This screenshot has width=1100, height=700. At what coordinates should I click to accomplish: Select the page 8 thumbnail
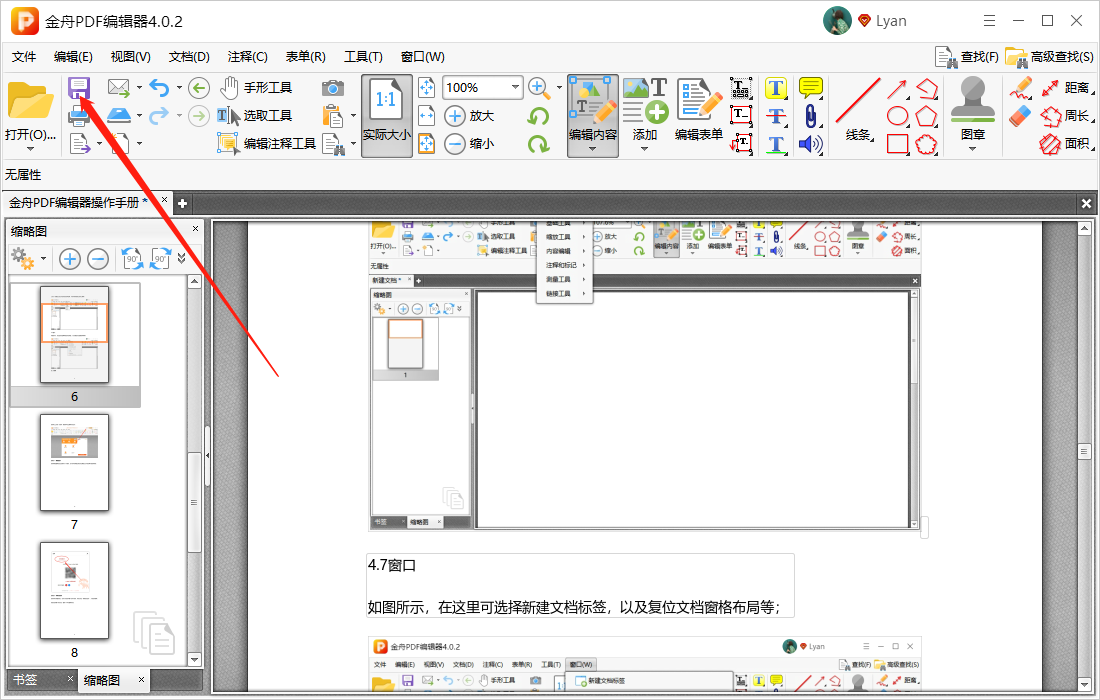click(74, 591)
